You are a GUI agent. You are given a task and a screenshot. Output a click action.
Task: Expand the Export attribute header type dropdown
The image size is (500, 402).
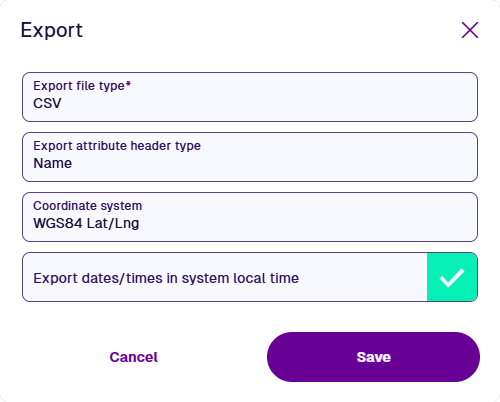(x=250, y=157)
